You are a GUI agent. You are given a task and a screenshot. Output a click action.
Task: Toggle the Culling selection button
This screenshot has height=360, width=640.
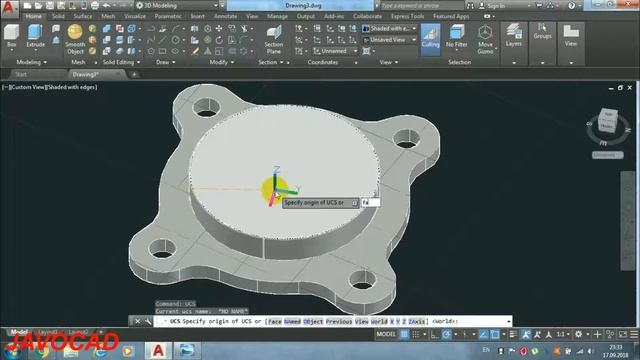430,40
